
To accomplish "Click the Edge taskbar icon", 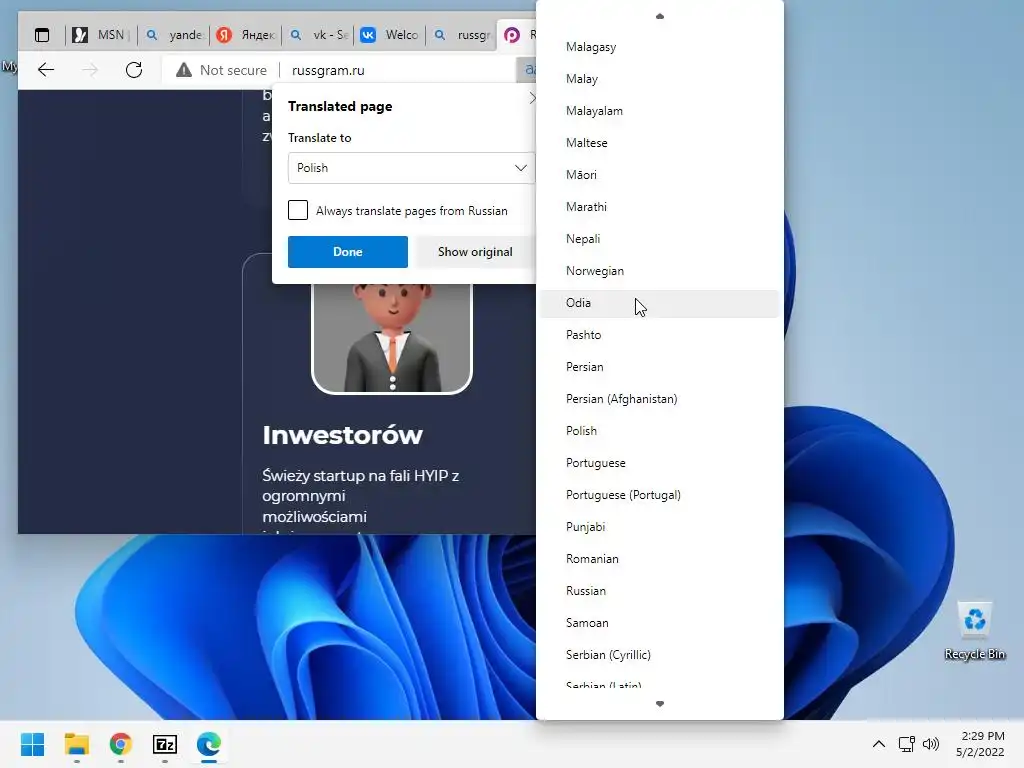I will [x=209, y=744].
